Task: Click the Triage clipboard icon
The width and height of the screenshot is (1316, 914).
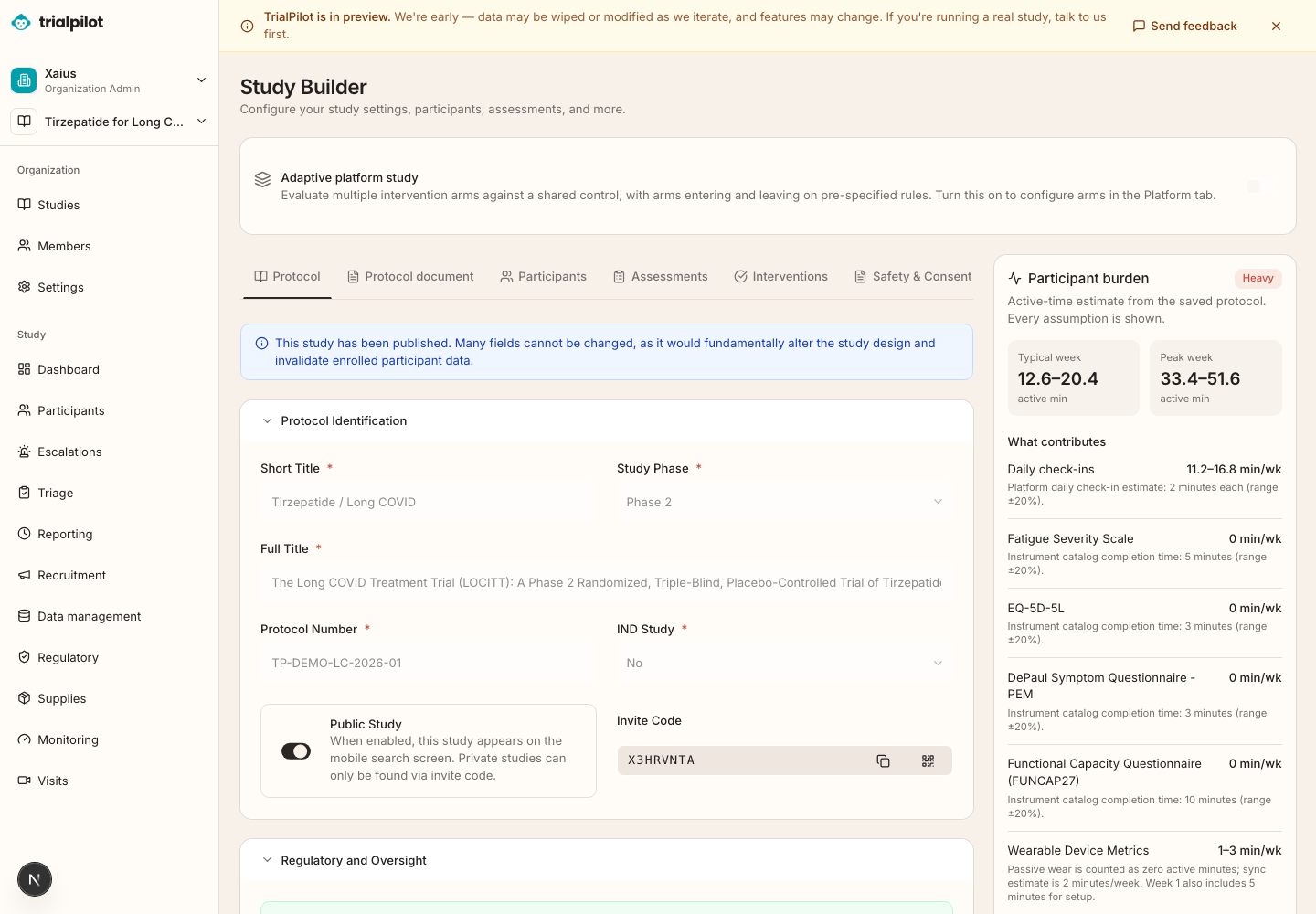Action: (x=25, y=493)
